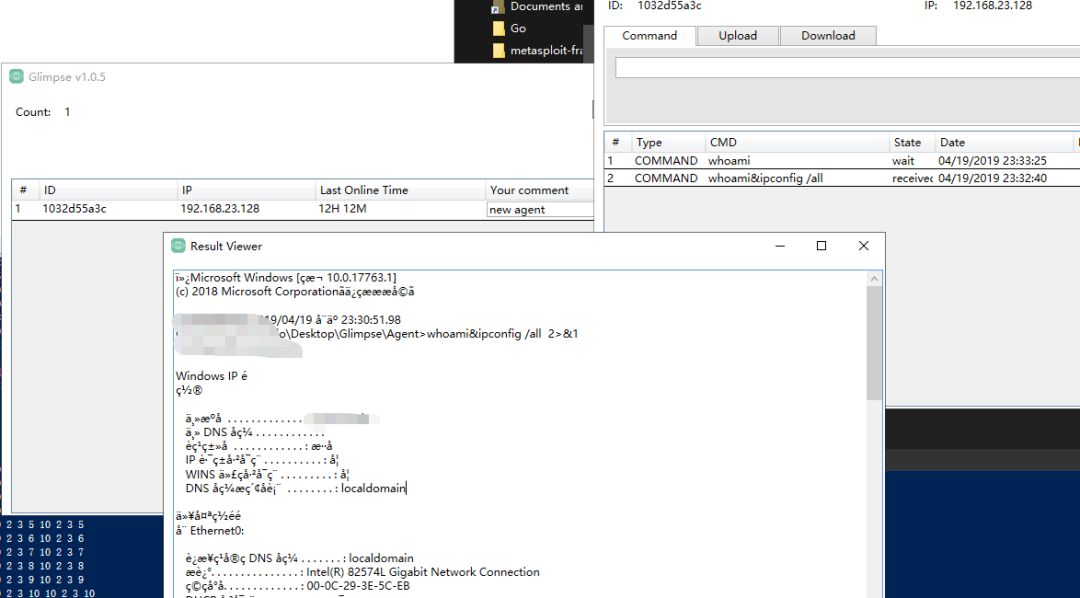
Task: Close the Result Viewer window
Action: (x=863, y=246)
